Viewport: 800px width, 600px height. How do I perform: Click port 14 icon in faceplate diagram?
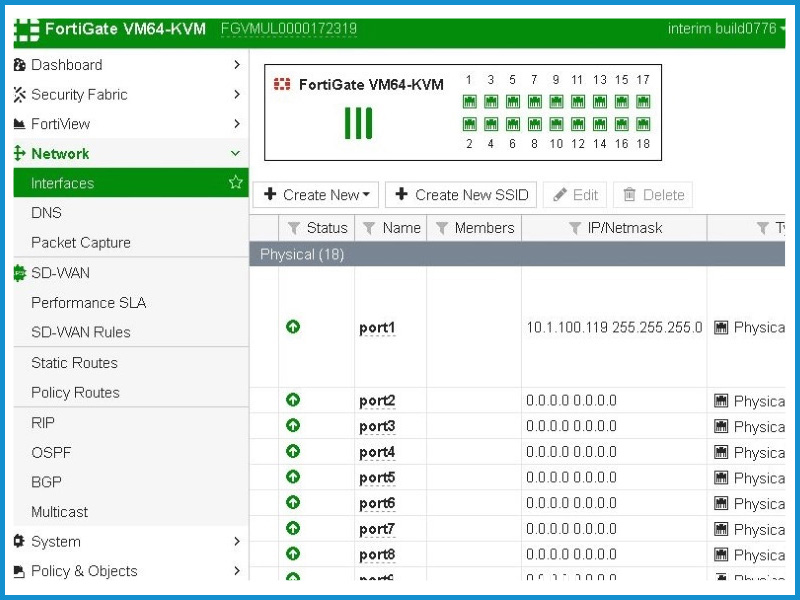tap(599, 123)
